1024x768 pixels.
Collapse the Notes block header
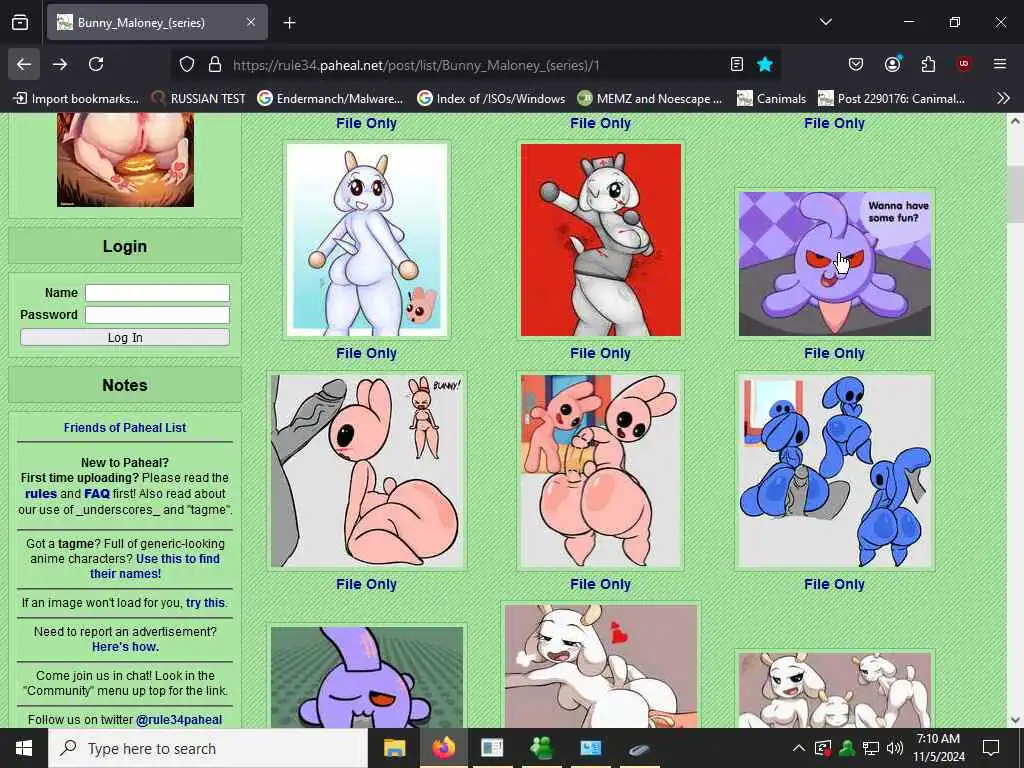125,385
